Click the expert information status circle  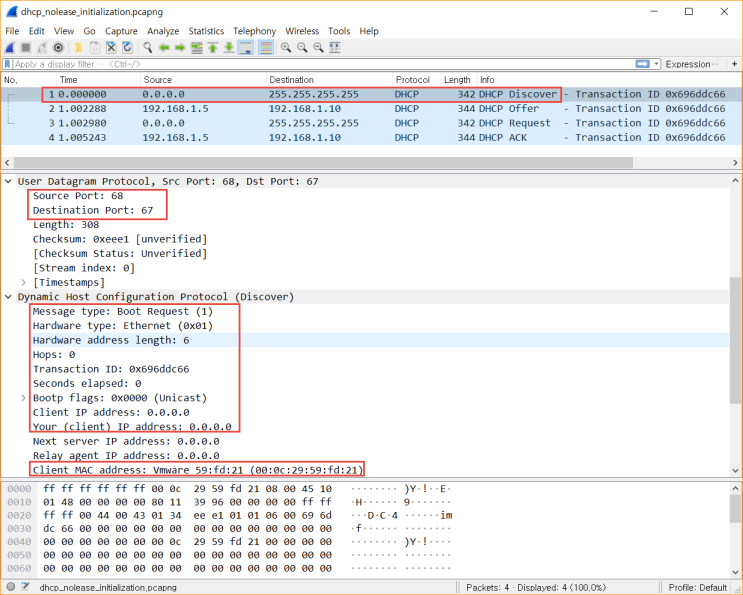pos(11,587)
